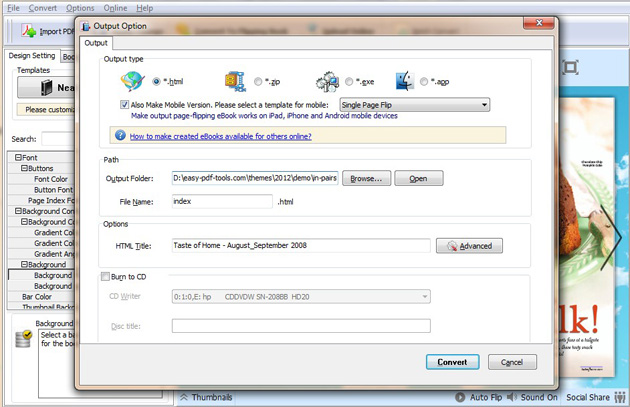The image size is (630, 407).
Task: Select Font Color tree item
Action: pos(51,179)
